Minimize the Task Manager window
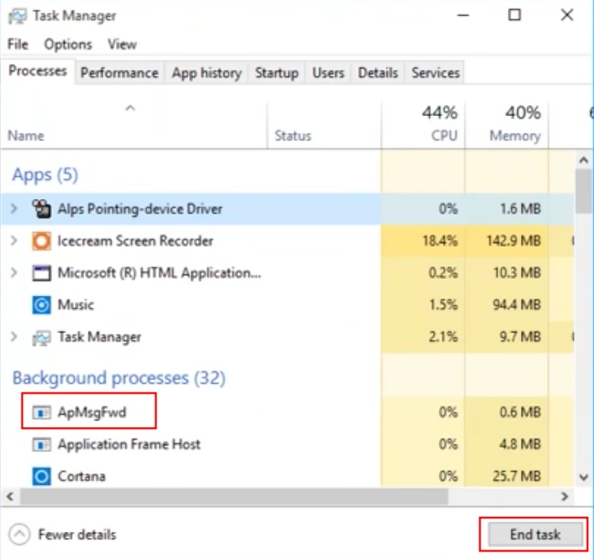 point(463,15)
